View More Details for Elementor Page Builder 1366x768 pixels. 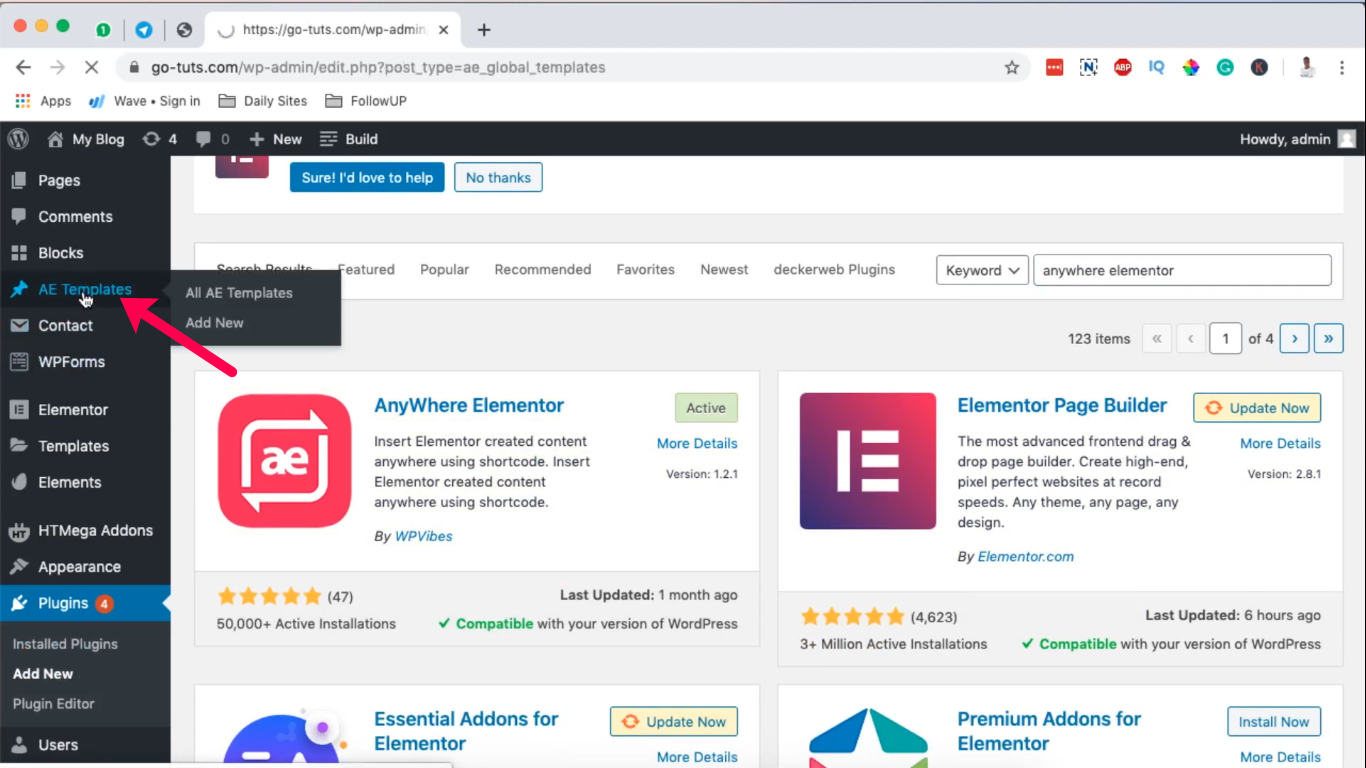click(x=1280, y=444)
